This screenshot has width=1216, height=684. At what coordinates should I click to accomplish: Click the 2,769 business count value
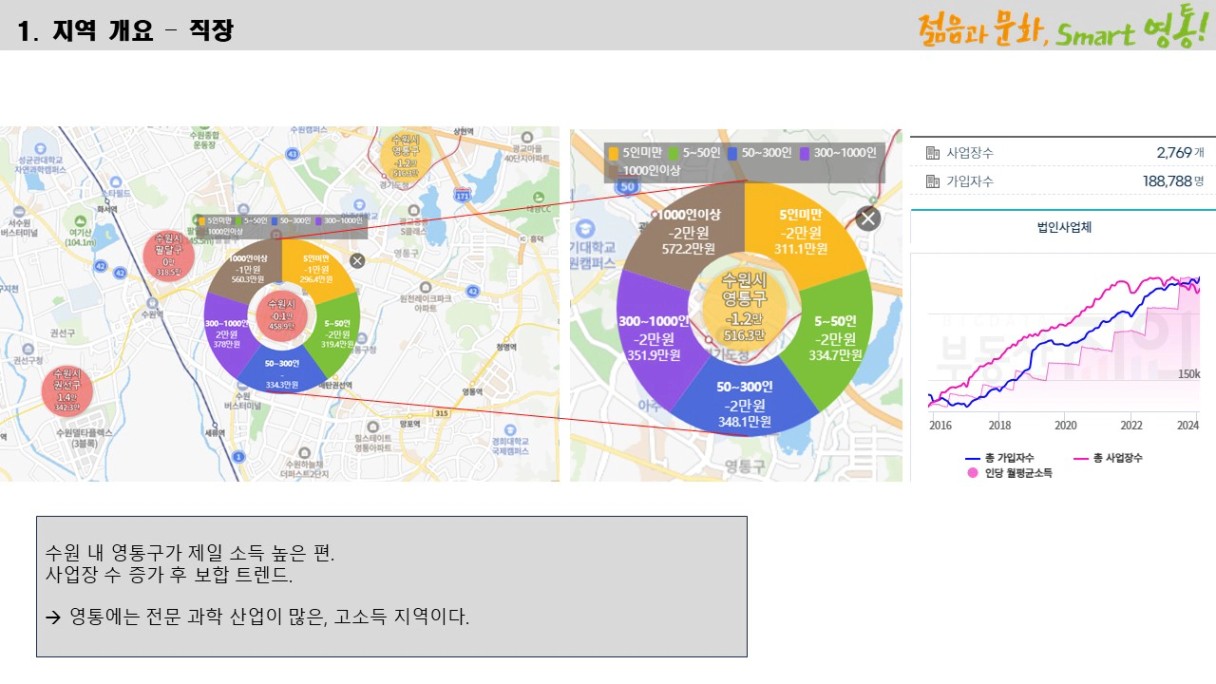pyautogui.click(x=1174, y=152)
